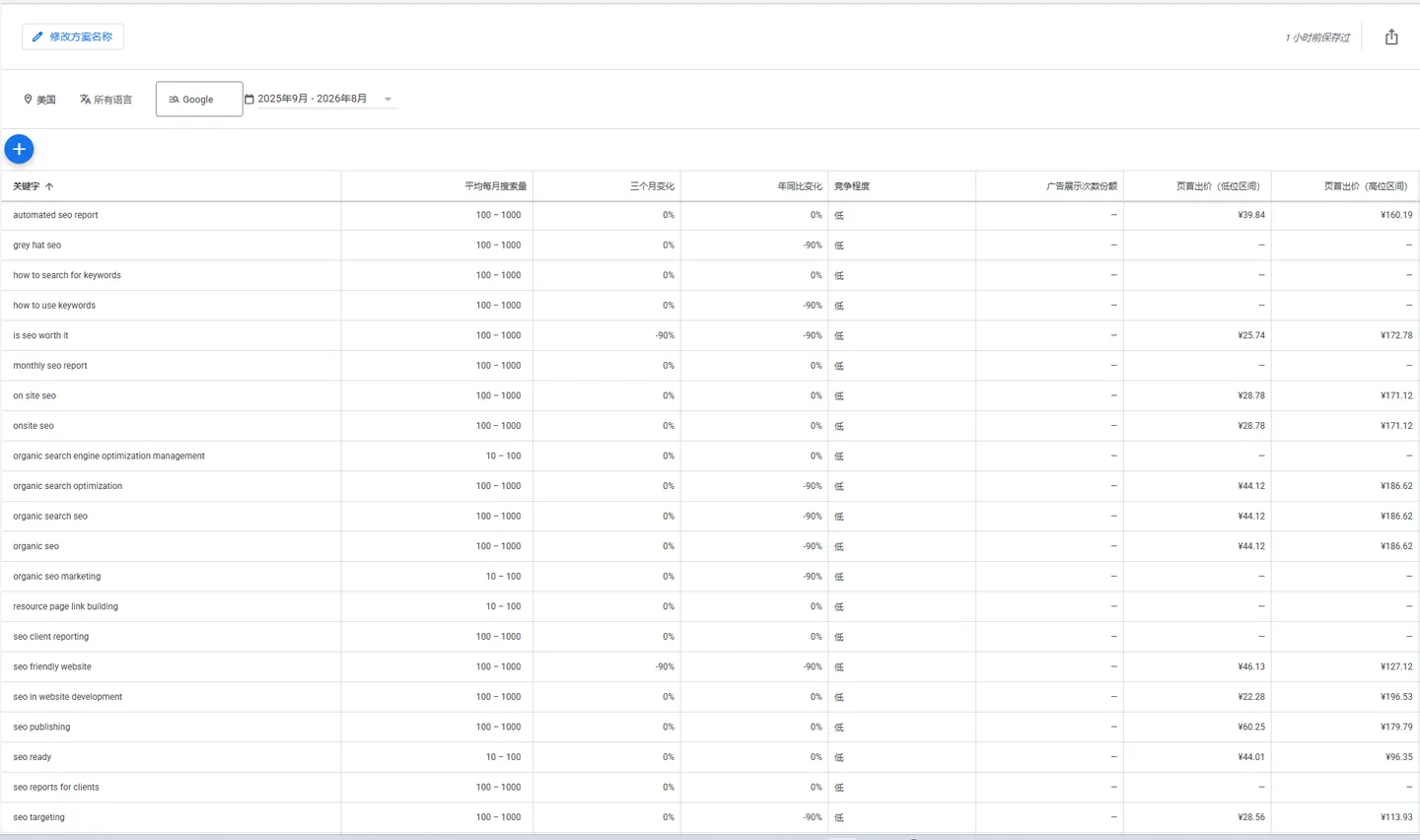Sort by 三个月变化 column header

pyautogui.click(x=652, y=186)
